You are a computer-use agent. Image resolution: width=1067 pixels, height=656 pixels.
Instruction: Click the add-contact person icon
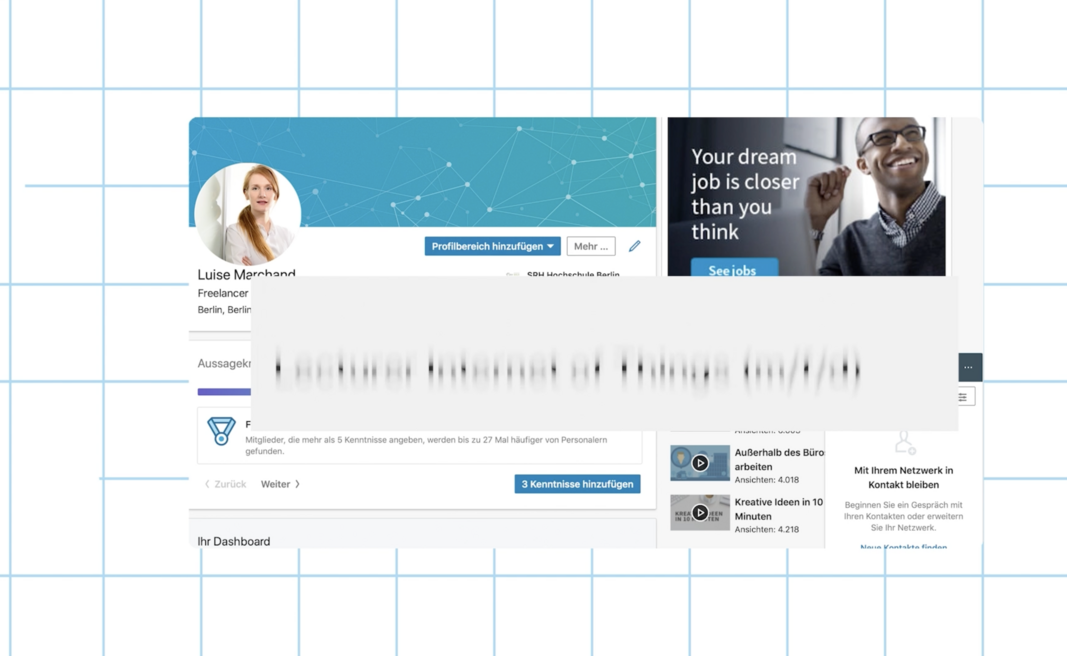[904, 443]
